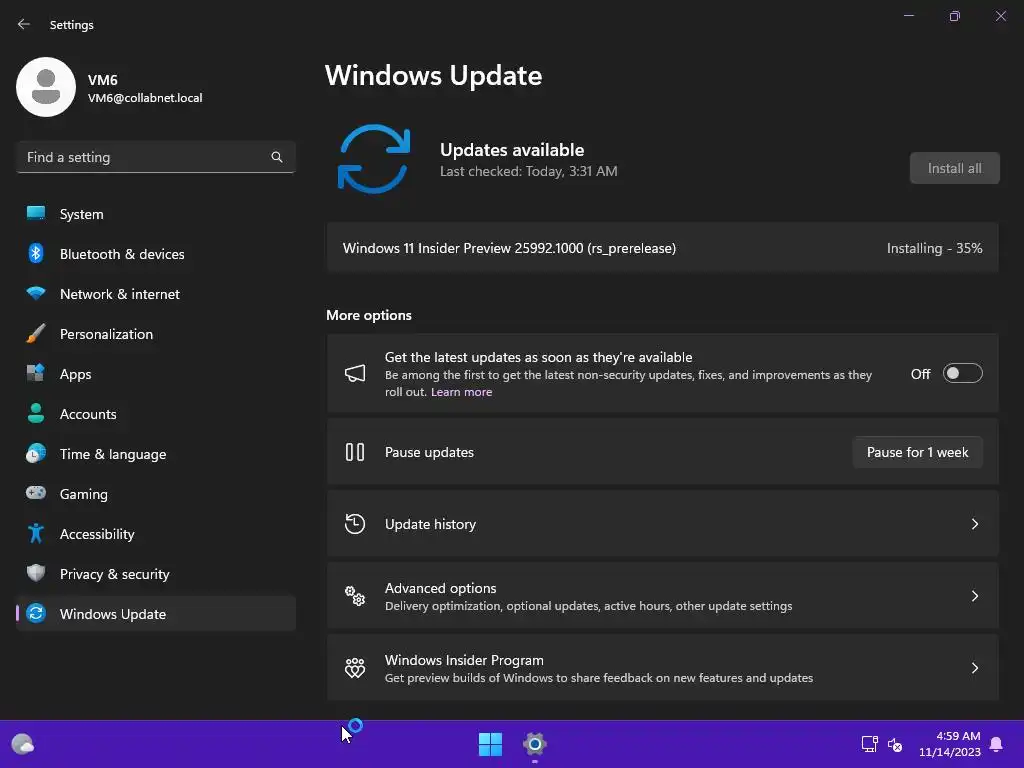Click the Accounts person icon
Image resolution: width=1024 pixels, height=768 pixels.
[x=36, y=413]
